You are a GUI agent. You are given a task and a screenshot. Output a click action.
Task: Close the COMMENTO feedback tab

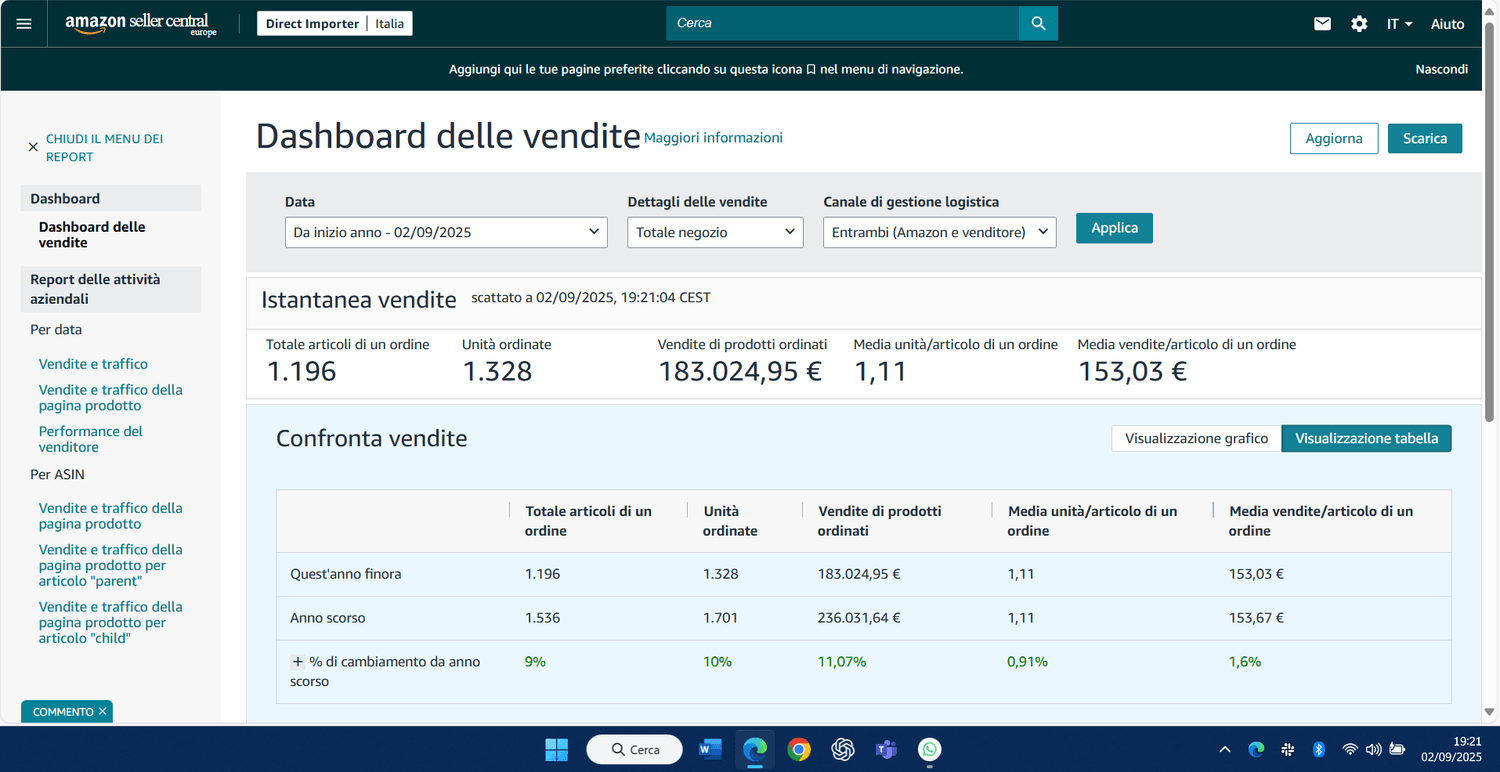[102, 712]
